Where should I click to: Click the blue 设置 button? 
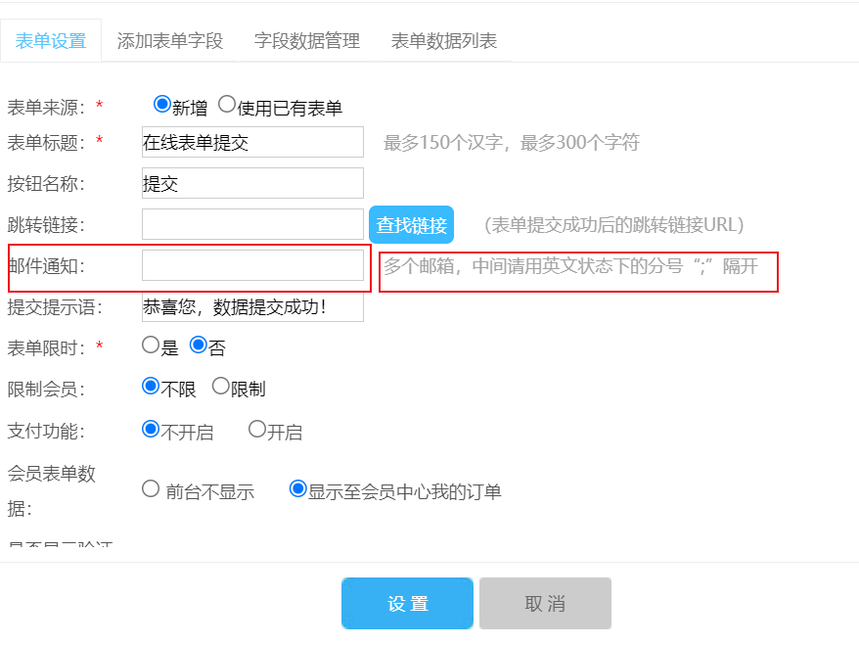(407, 603)
